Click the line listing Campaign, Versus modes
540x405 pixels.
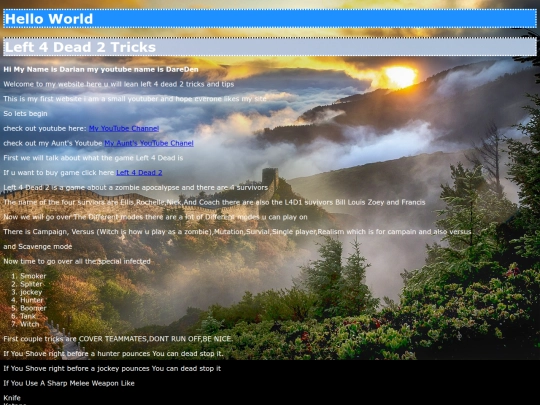tap(237, 232)
